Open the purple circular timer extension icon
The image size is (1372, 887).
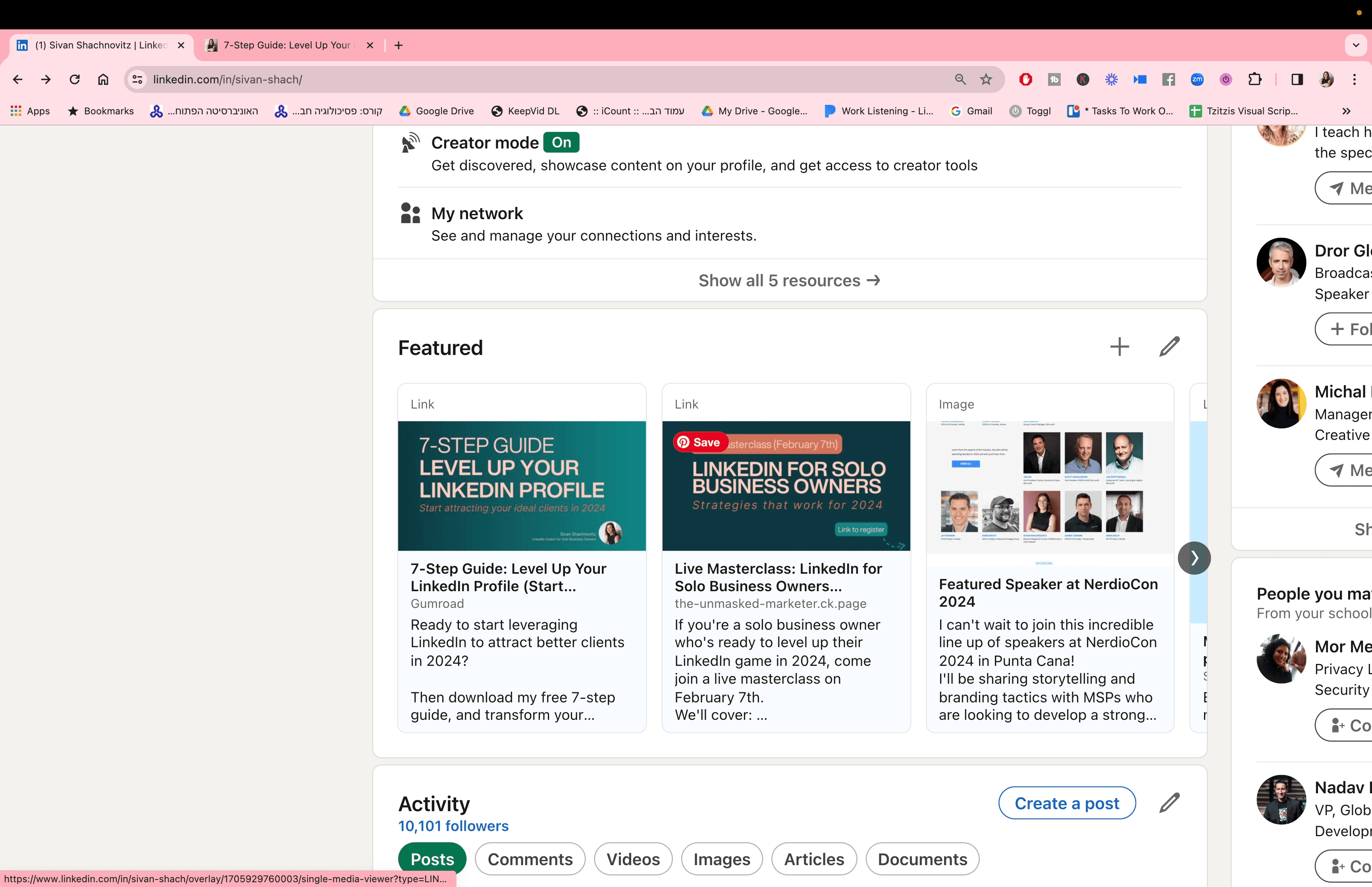point(1226,79)
